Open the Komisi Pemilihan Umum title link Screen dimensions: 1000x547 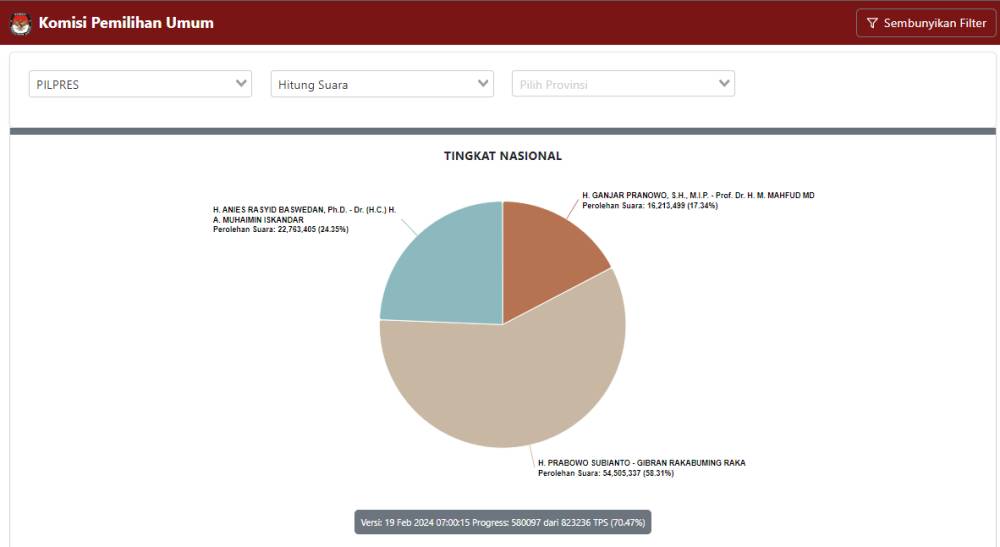[x=126, y=23]
